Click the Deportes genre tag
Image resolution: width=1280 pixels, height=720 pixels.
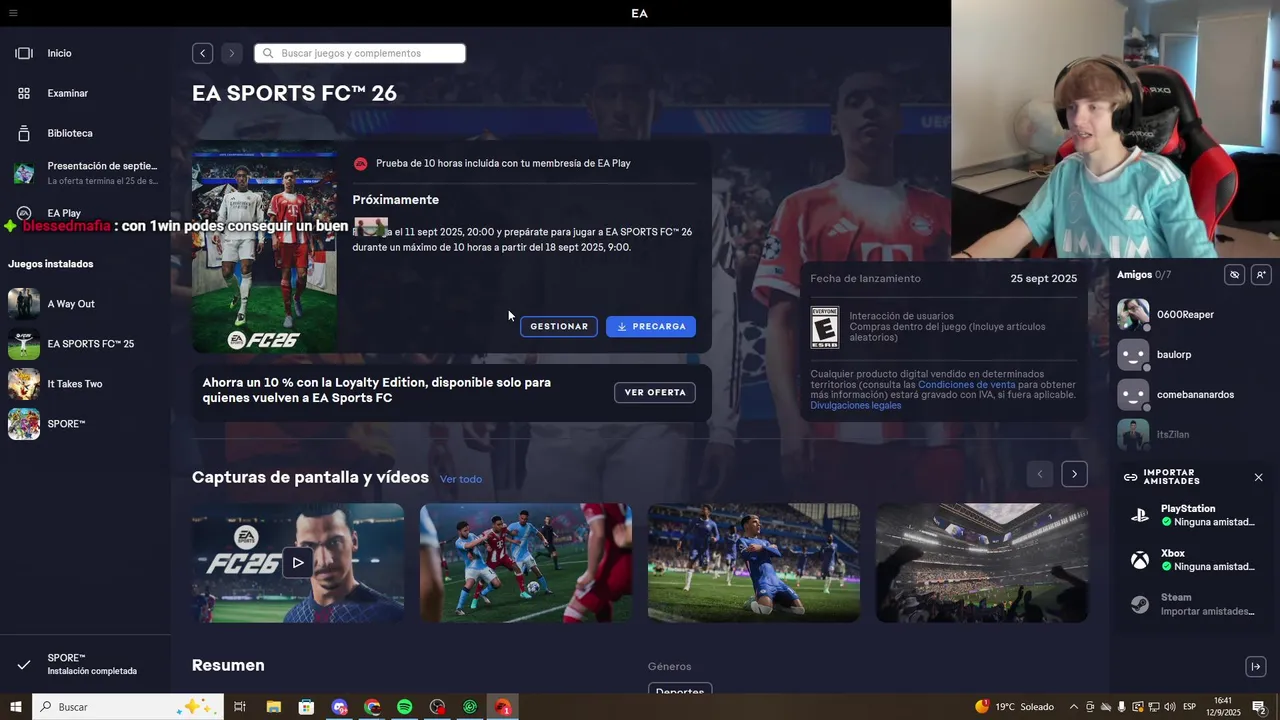point(680,690)
